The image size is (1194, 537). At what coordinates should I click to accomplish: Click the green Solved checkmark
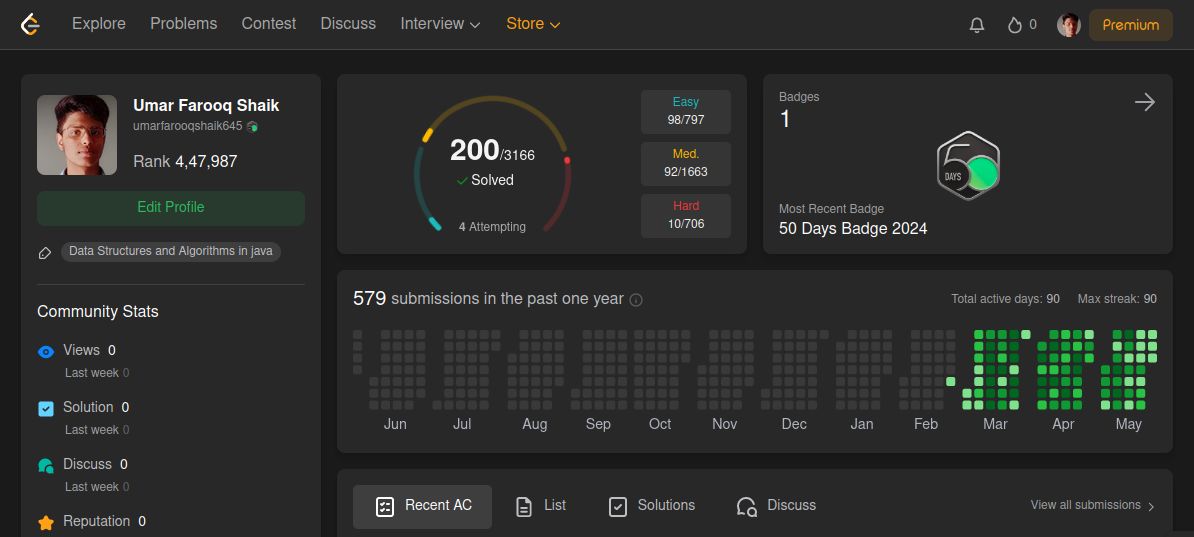pos(461,181)
